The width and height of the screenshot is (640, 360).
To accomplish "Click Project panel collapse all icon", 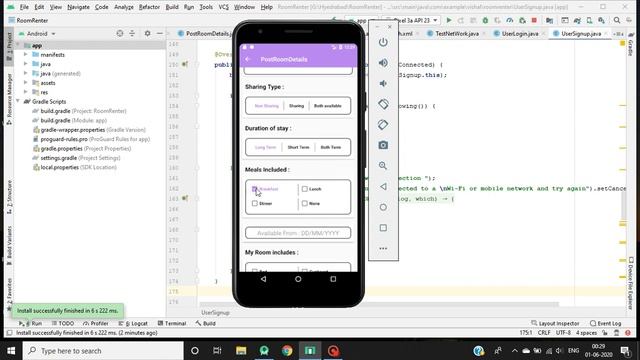I will [132, 33].
